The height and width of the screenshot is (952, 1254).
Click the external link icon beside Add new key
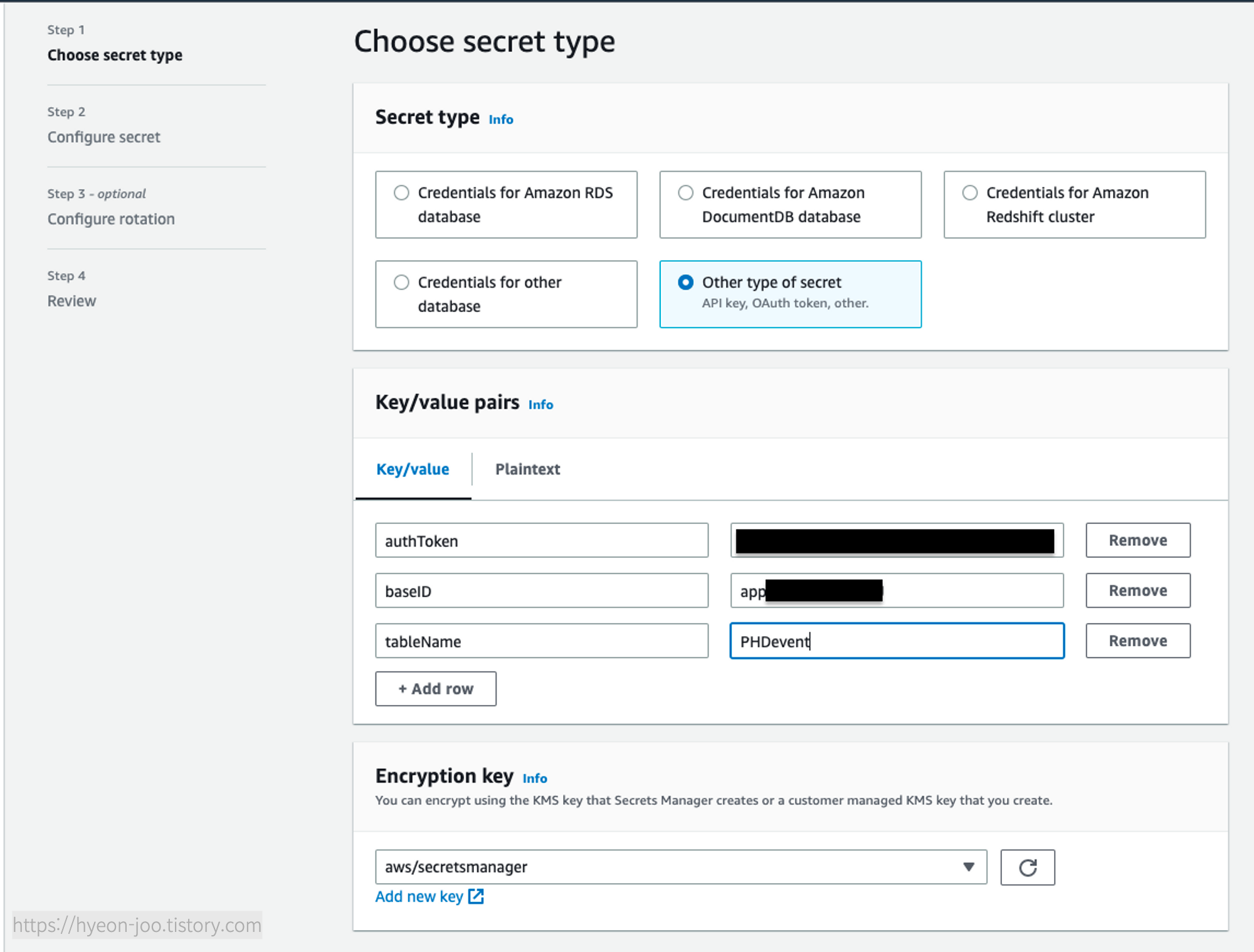click(476, 896)
